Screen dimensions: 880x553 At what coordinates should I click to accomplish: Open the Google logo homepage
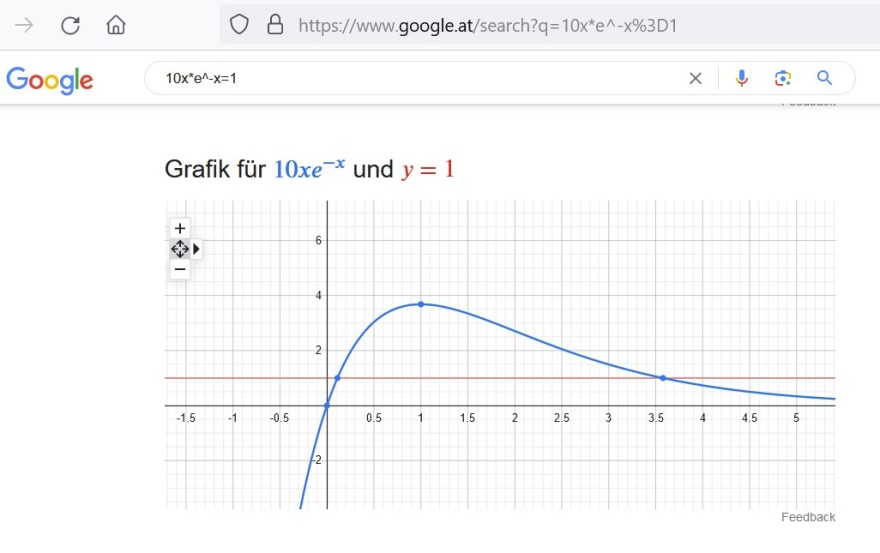[x=49, y=80]
